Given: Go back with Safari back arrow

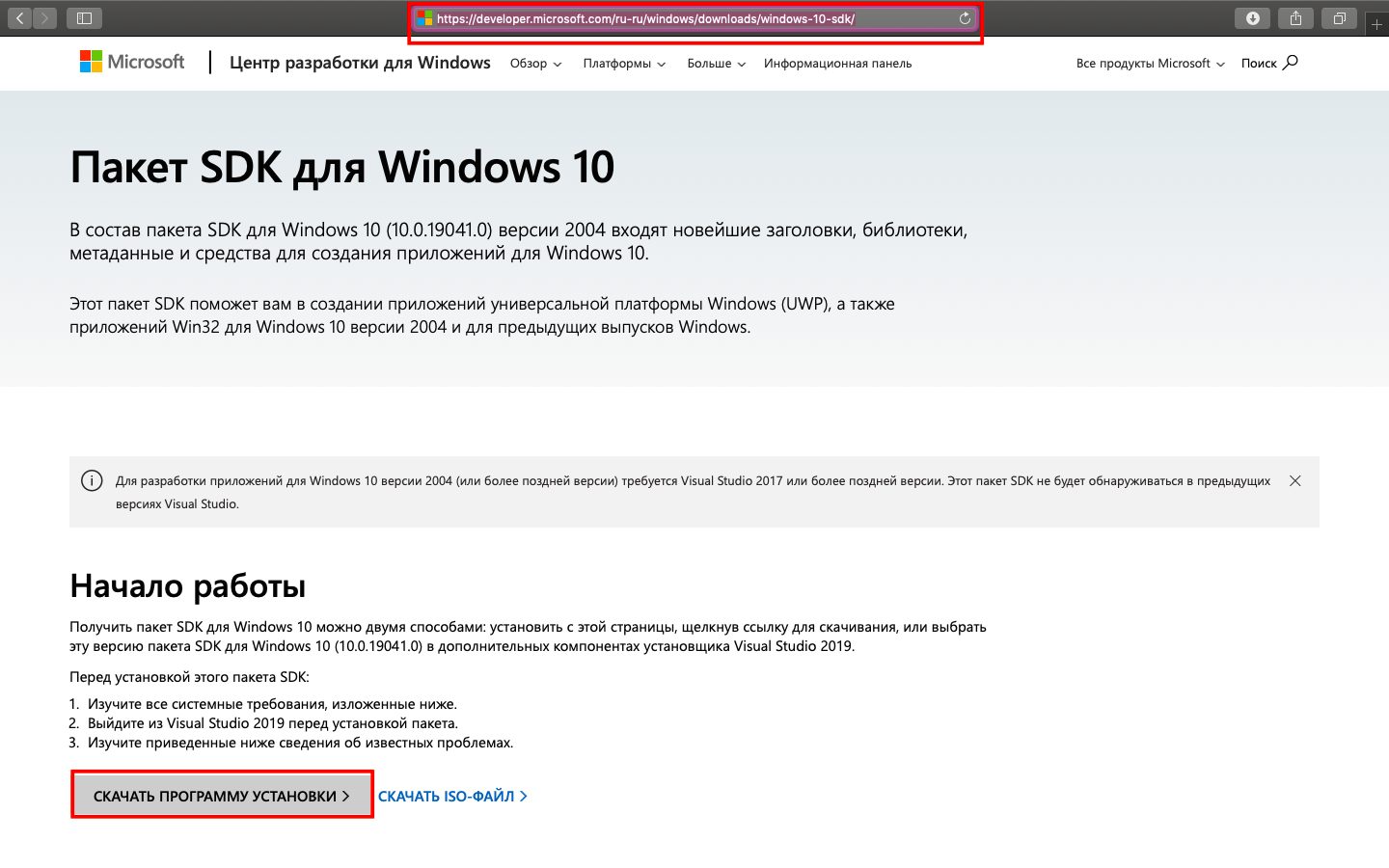Looking at the screenshot, I should (x=19, y=18).
